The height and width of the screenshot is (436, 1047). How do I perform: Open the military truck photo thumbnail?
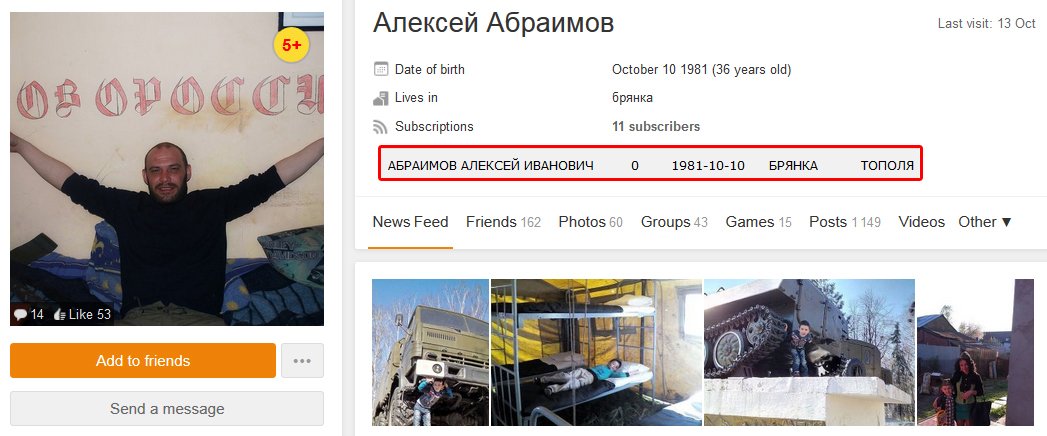click(431, 353)
